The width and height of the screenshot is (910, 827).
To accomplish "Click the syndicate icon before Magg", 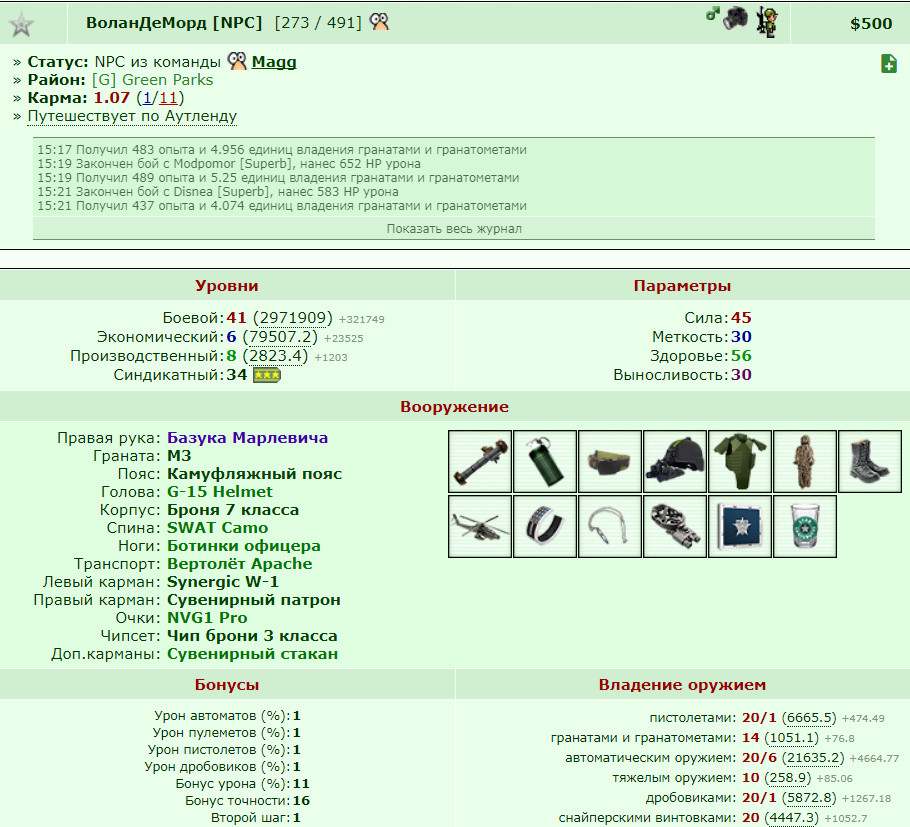I will click(237, 61).
